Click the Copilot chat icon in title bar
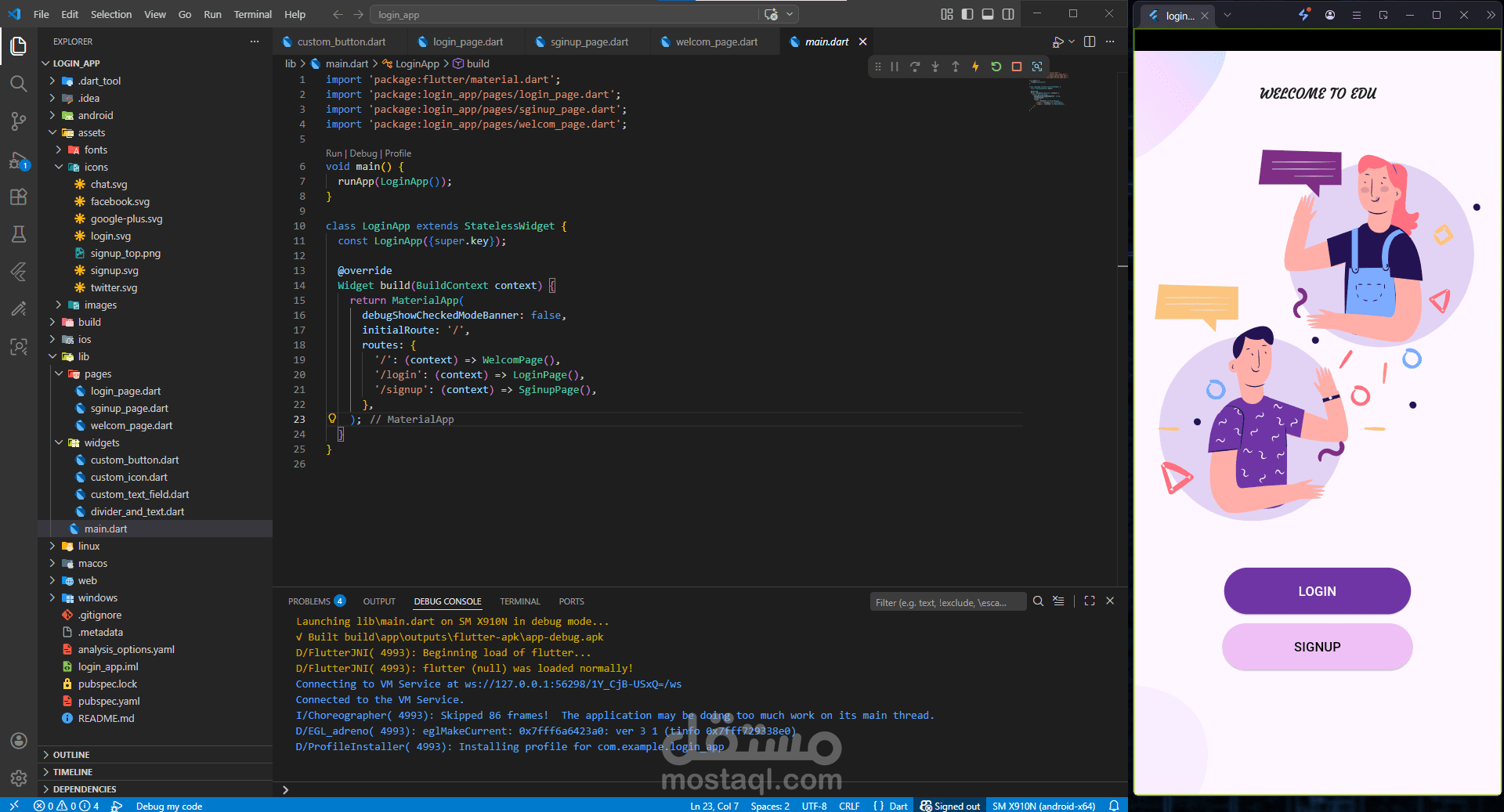The image size is (1504, 812). [x=772, y=14]
